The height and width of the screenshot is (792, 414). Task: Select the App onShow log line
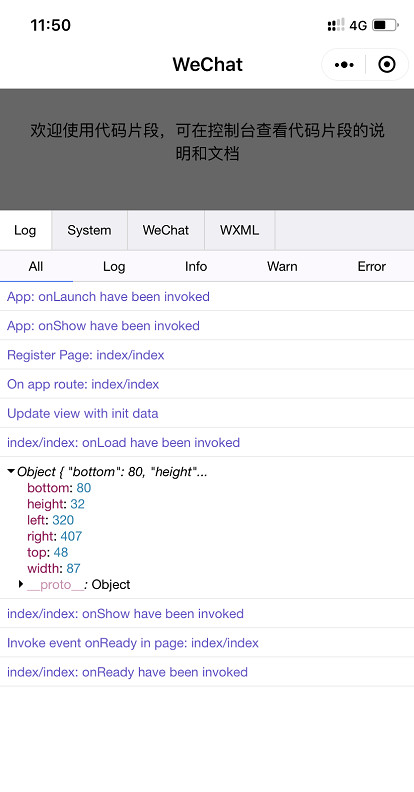[x=207, y=326]
